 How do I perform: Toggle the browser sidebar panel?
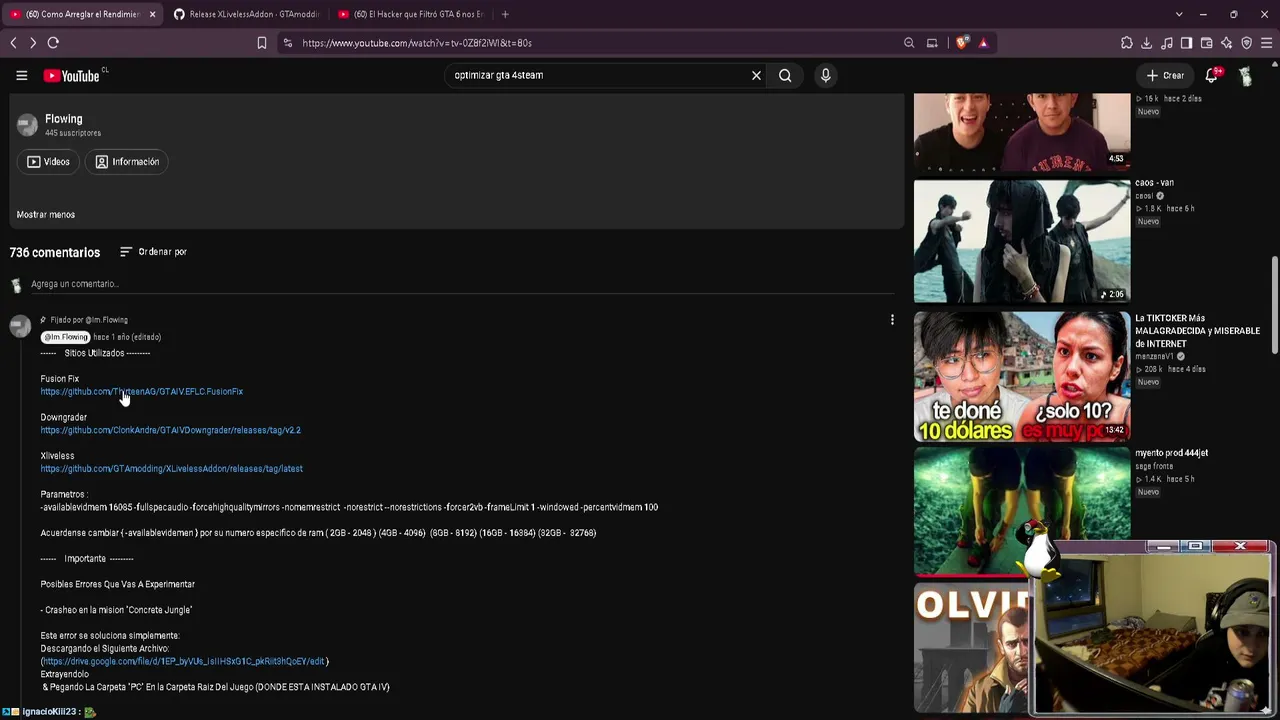tap(1187, 43)
